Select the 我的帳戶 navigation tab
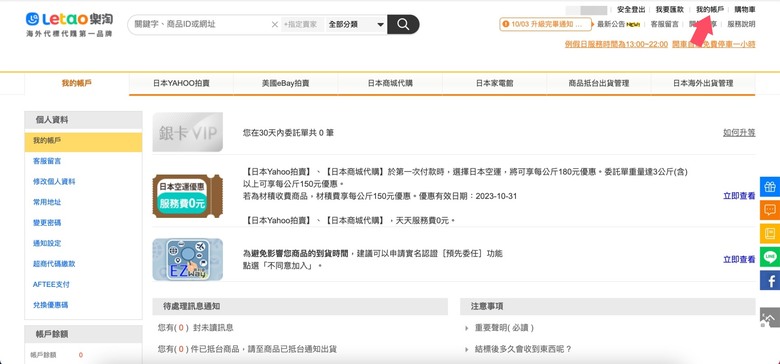 [x=77, y=84]
